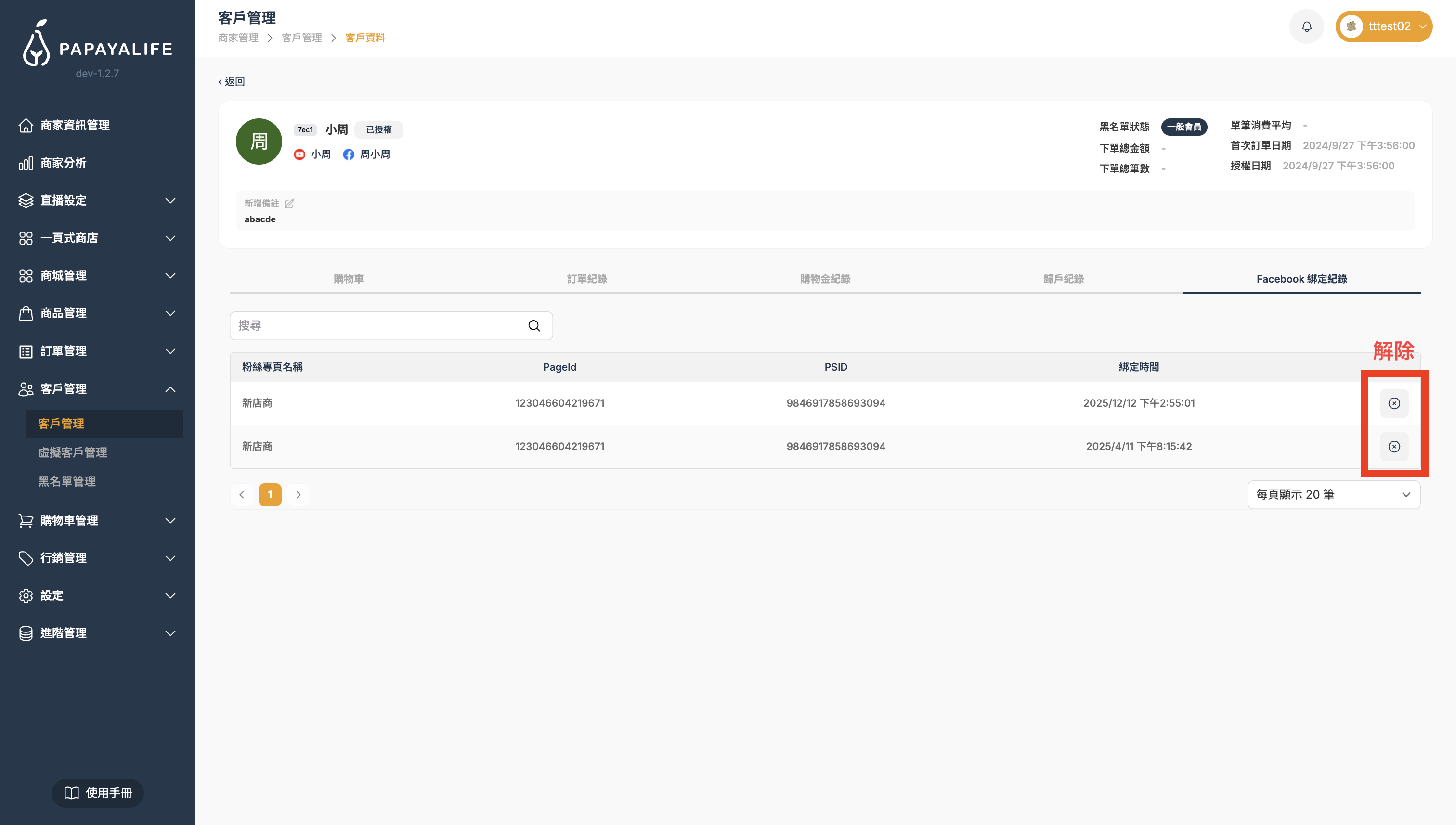
Task: Open 商家資訊管理 from the sidebar
Action: pos(75,125)
